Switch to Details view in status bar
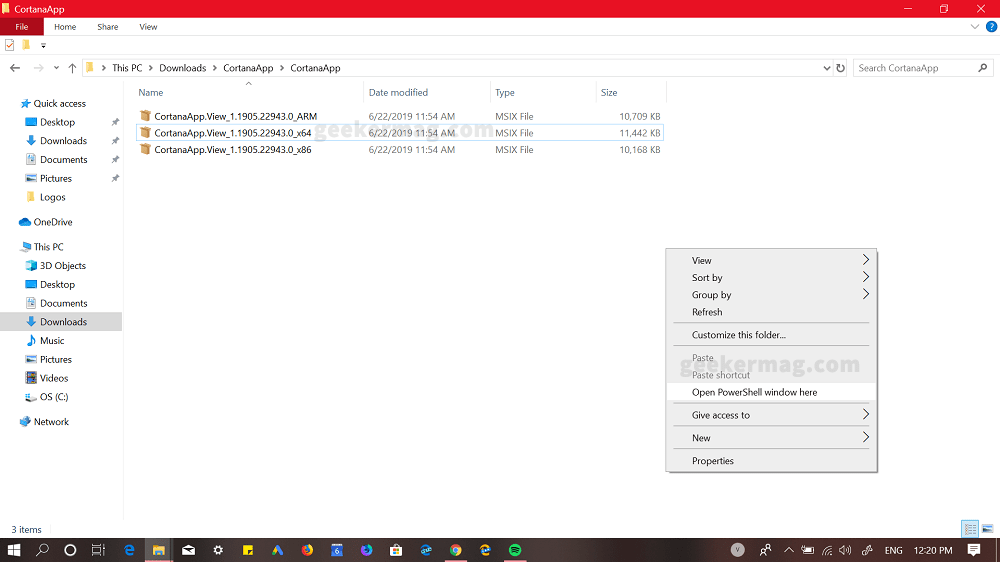Image resolution: width=1000 pixels, height=562 pixels. pyautogui.click(x=970, y=529)
